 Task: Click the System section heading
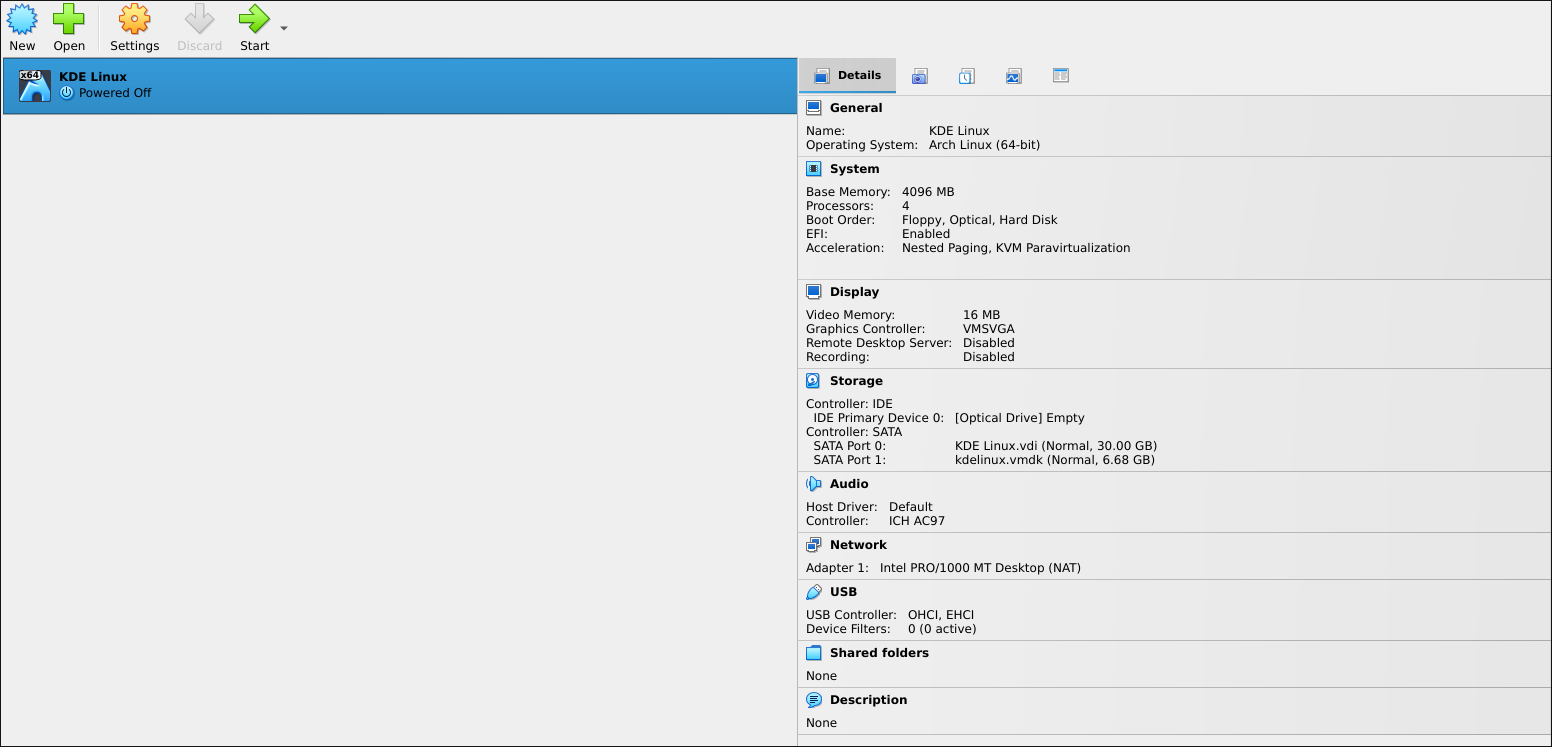click(854, 169)
